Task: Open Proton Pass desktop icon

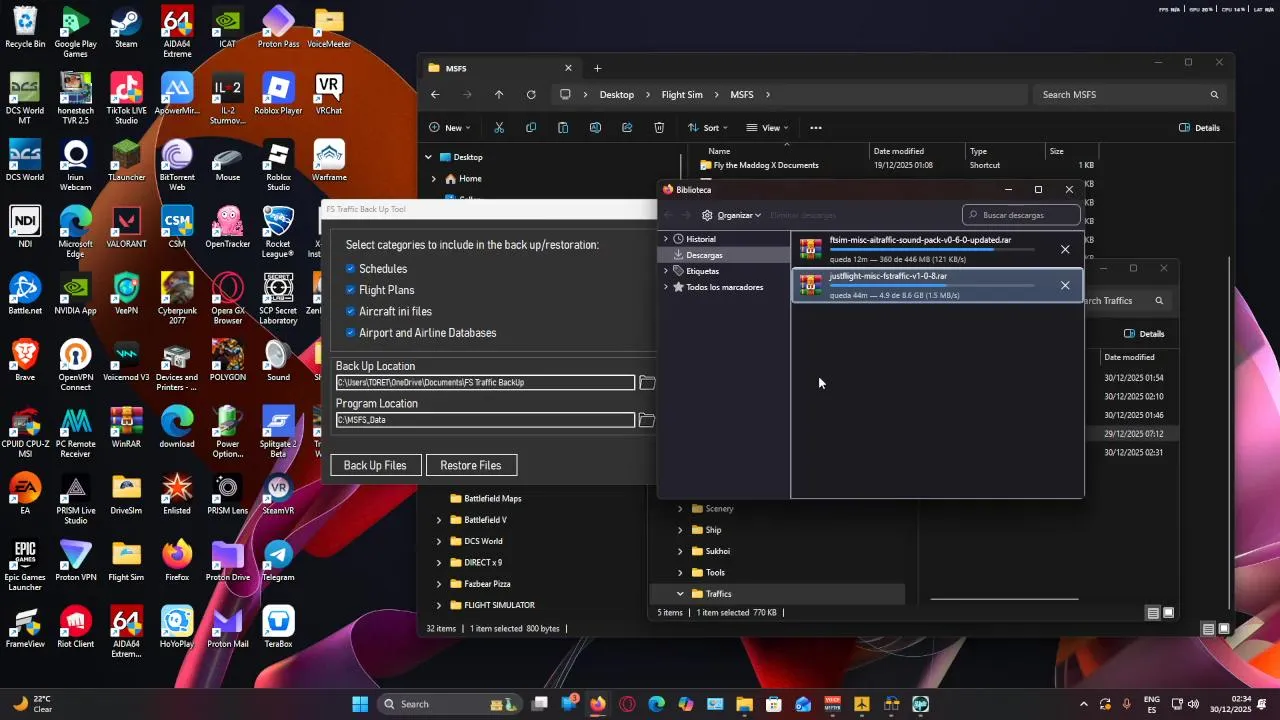Action: click(278, 27)
